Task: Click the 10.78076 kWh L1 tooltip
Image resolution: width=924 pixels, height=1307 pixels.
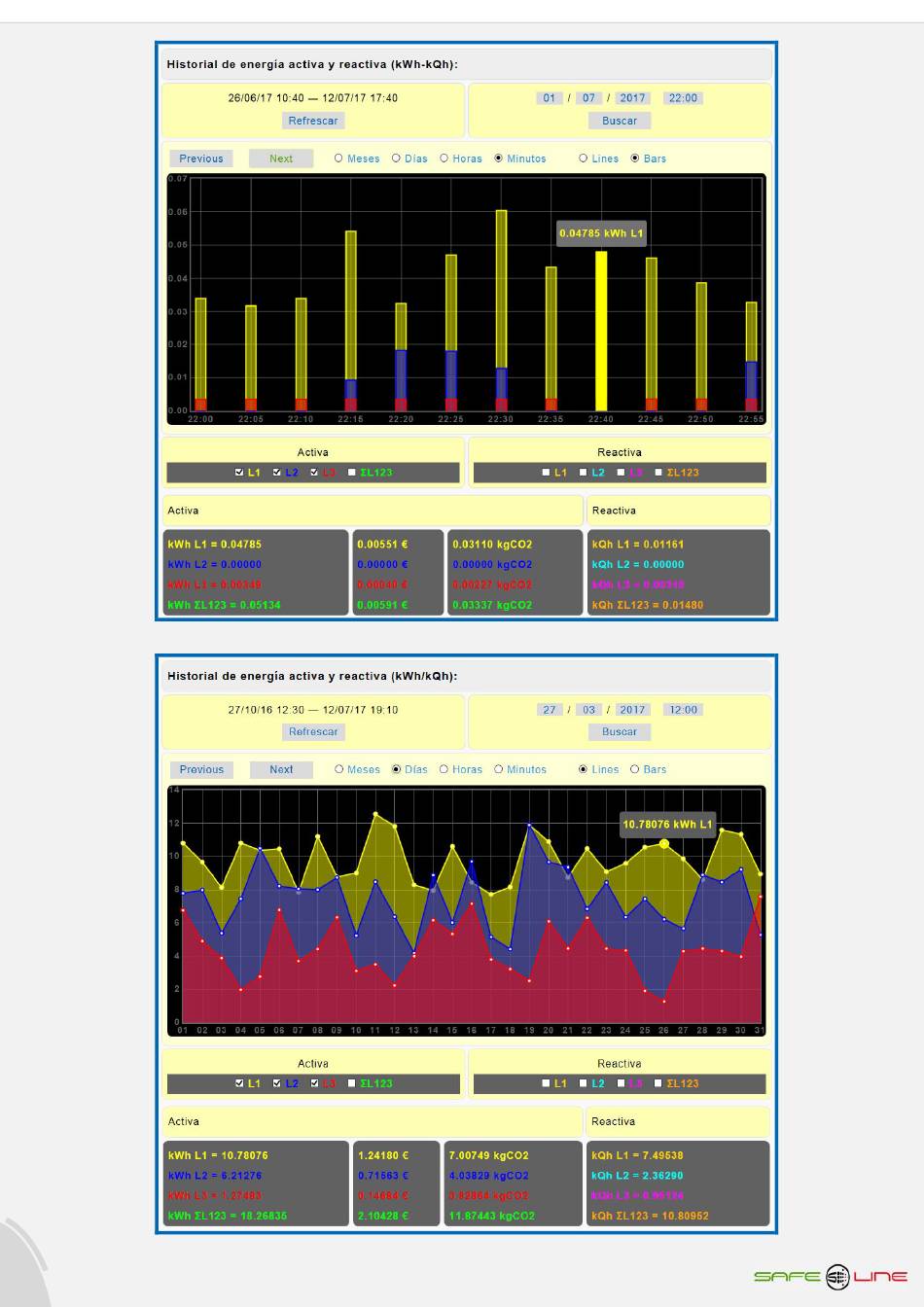Action: pos(667,825)
